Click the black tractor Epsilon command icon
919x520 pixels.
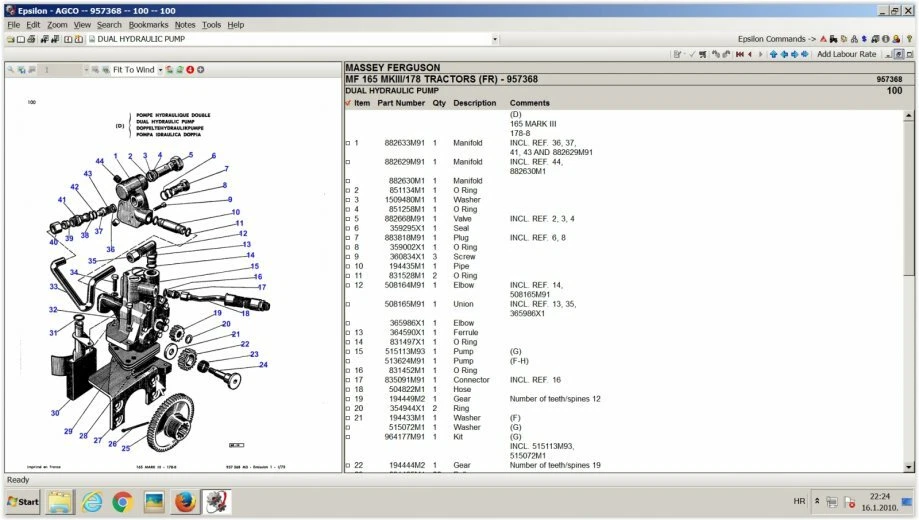click(x=833, y=39)
